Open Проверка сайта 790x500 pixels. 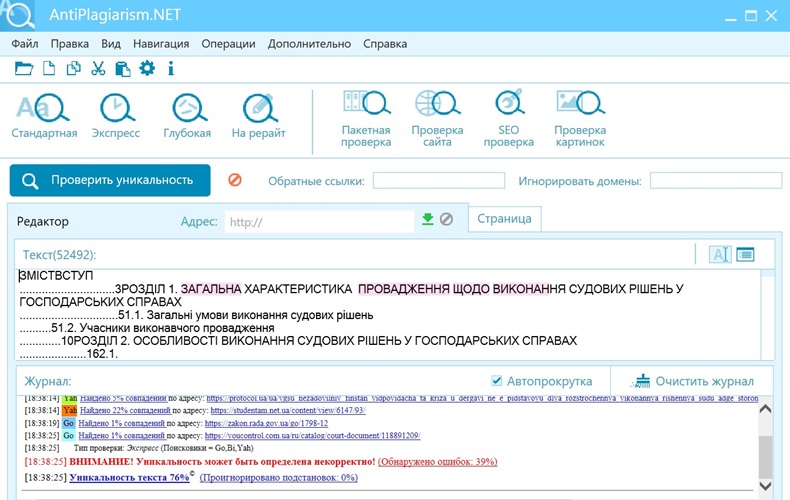(437, 119)
